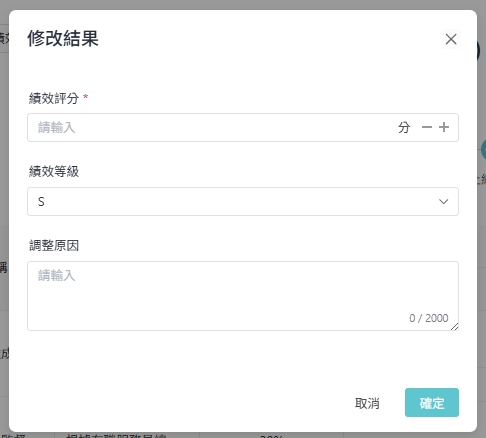This screenshot has height=438, width=486.
Task: Confirm changes with the 確定 button
Action: tap(432, 403)
